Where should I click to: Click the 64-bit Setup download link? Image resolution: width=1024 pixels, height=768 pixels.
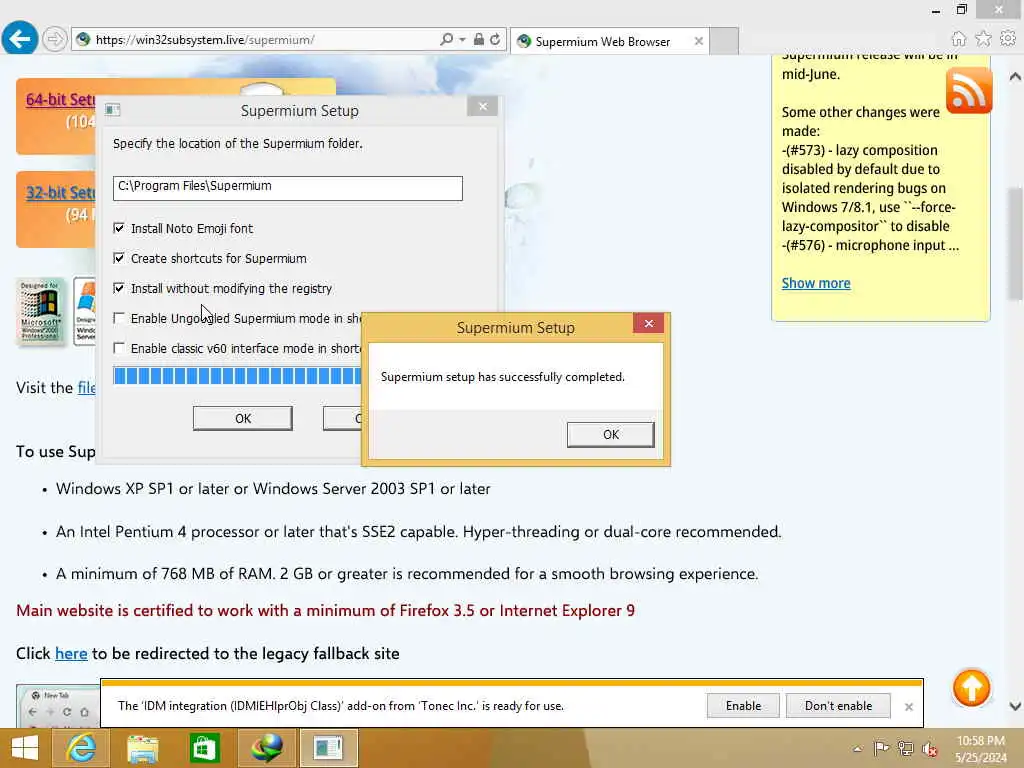60,100
